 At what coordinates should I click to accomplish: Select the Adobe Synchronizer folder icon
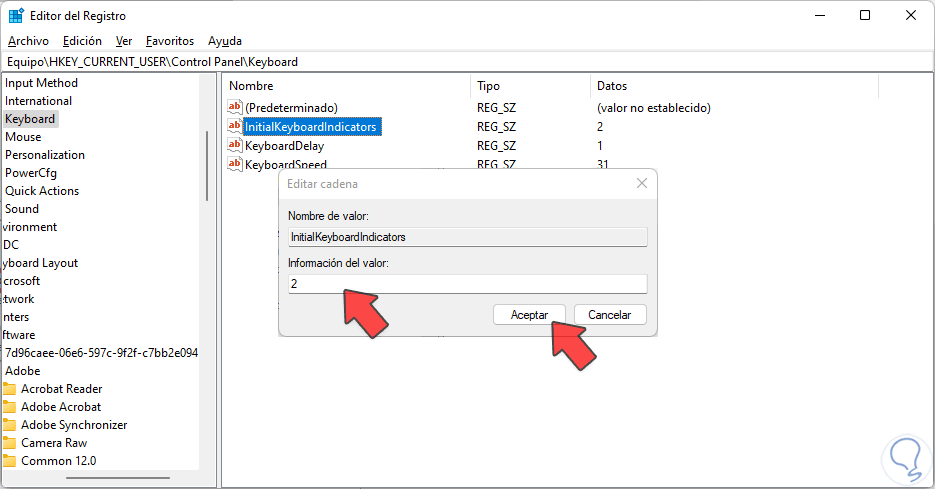click(x=10, y=425)
